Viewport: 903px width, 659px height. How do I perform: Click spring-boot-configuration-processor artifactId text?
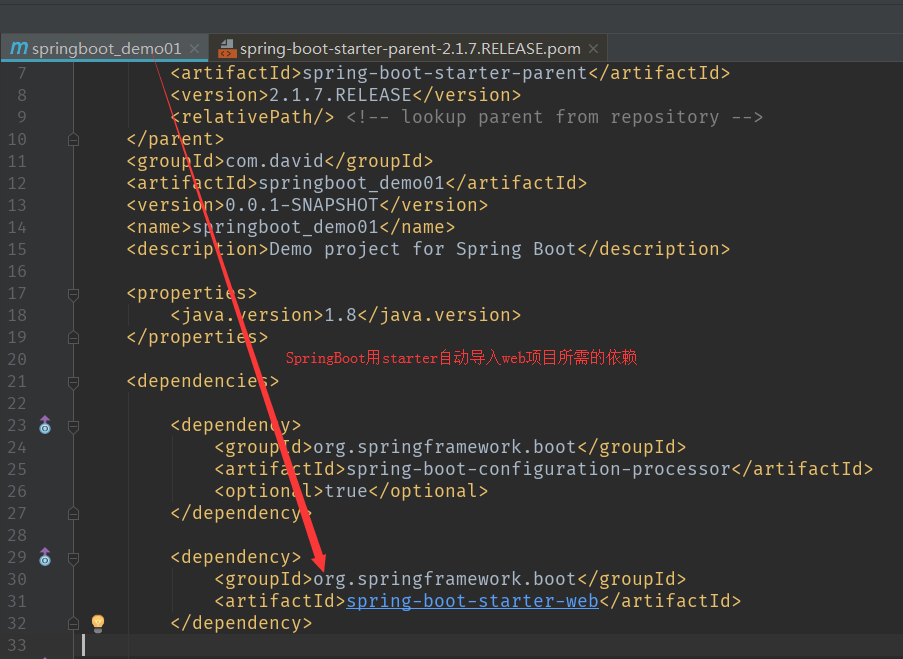pyautogui.click(x=538, y=469)
